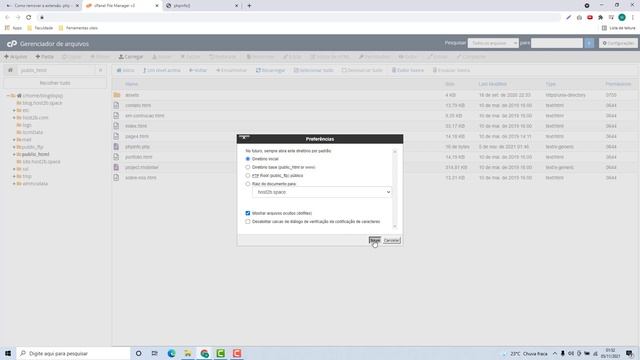Click Selecionar tudo button
This screenshot has height=360, width=640.
(x=313, y=70)
